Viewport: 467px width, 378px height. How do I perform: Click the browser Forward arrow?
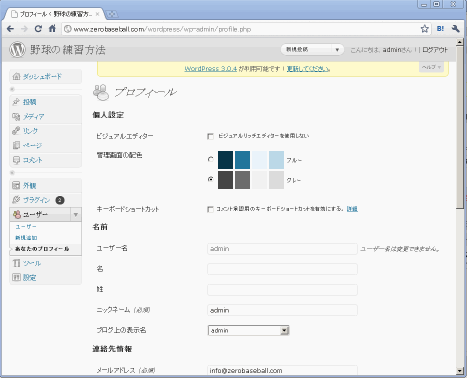[24, 29]
